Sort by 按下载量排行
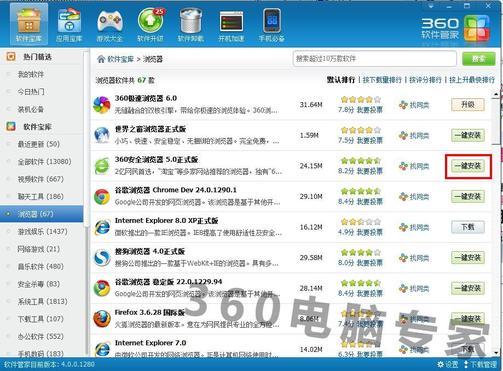503x371 pixels. (382, 80)
